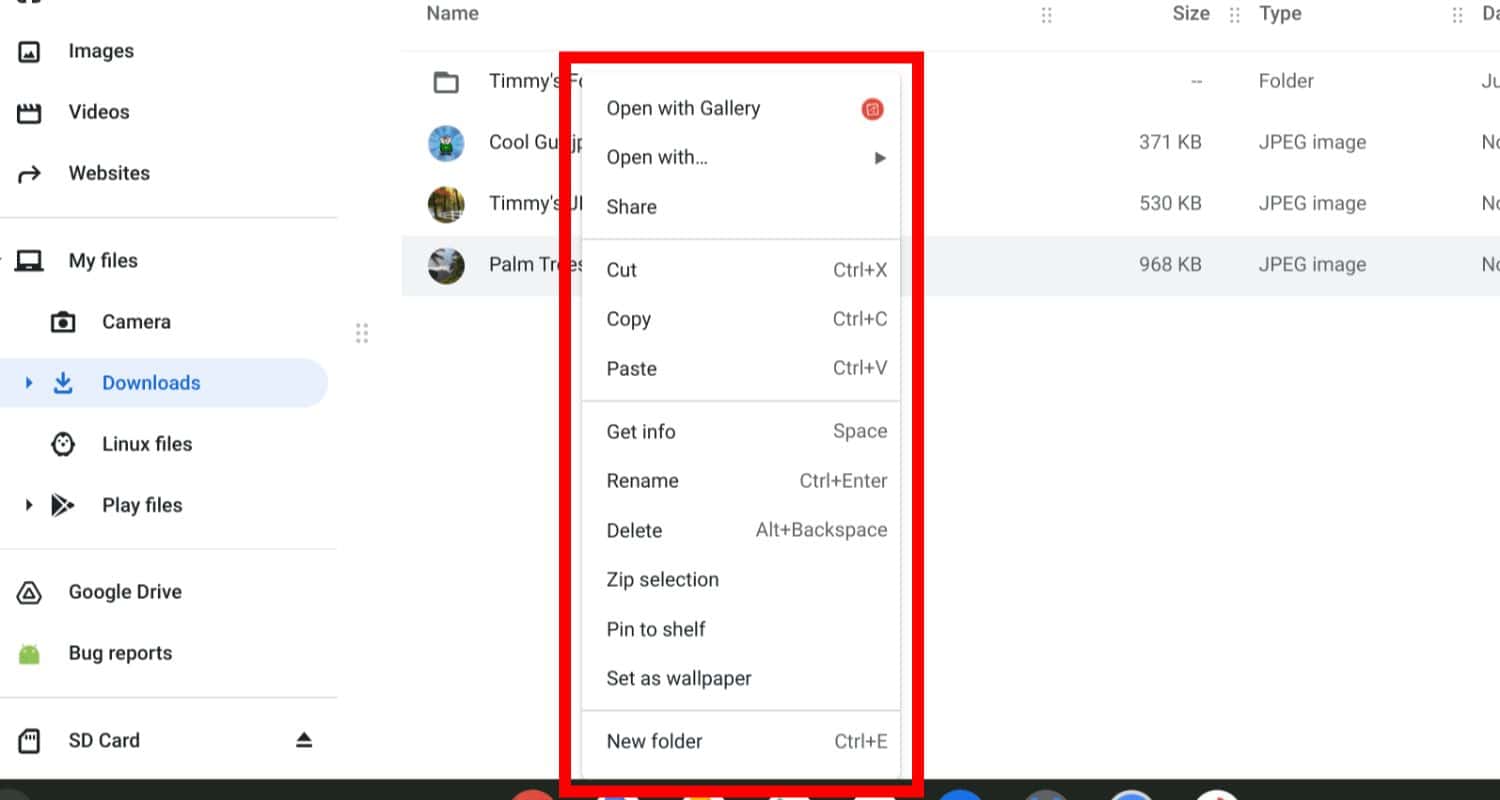Select the Videos clapperboard icon
1500x800 pixels.
click(30, 112)
